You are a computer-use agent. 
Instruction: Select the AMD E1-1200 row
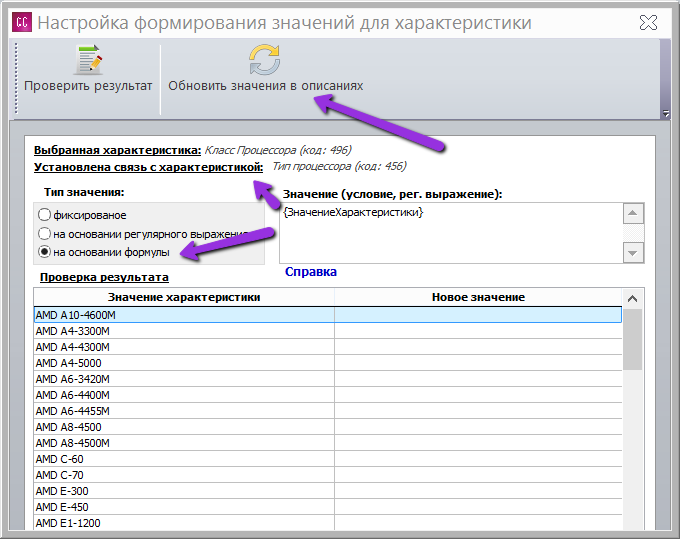(x=327, y=523)
